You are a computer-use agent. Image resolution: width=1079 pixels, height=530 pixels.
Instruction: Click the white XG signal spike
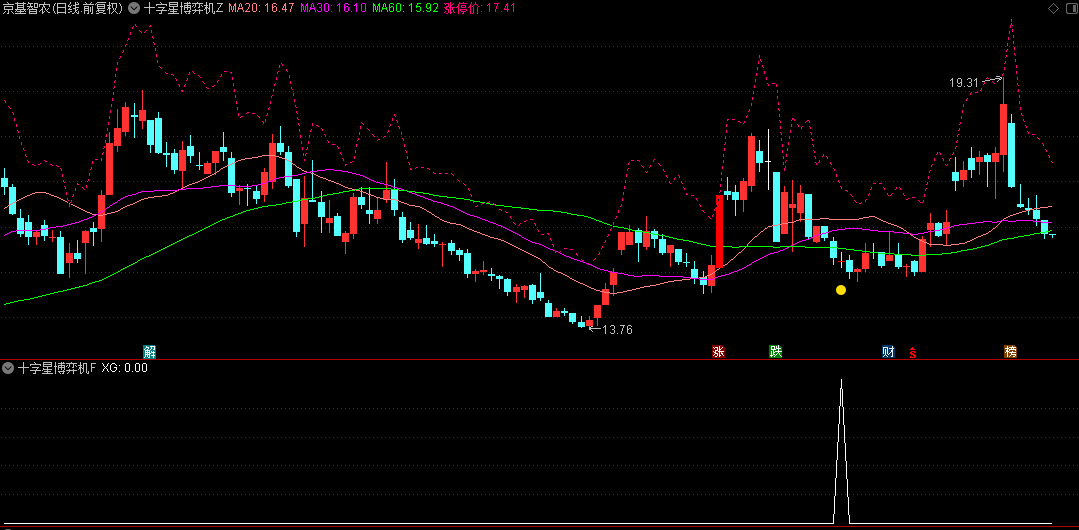tap(841, 451)
